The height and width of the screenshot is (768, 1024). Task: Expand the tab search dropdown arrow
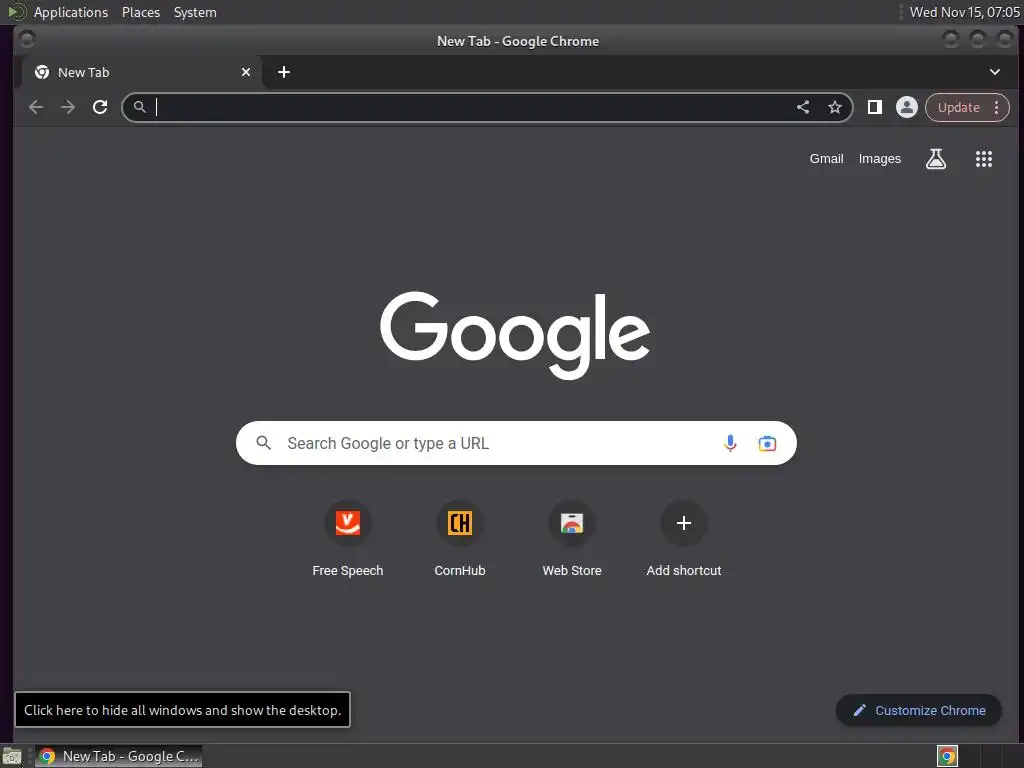click(994, 72)
